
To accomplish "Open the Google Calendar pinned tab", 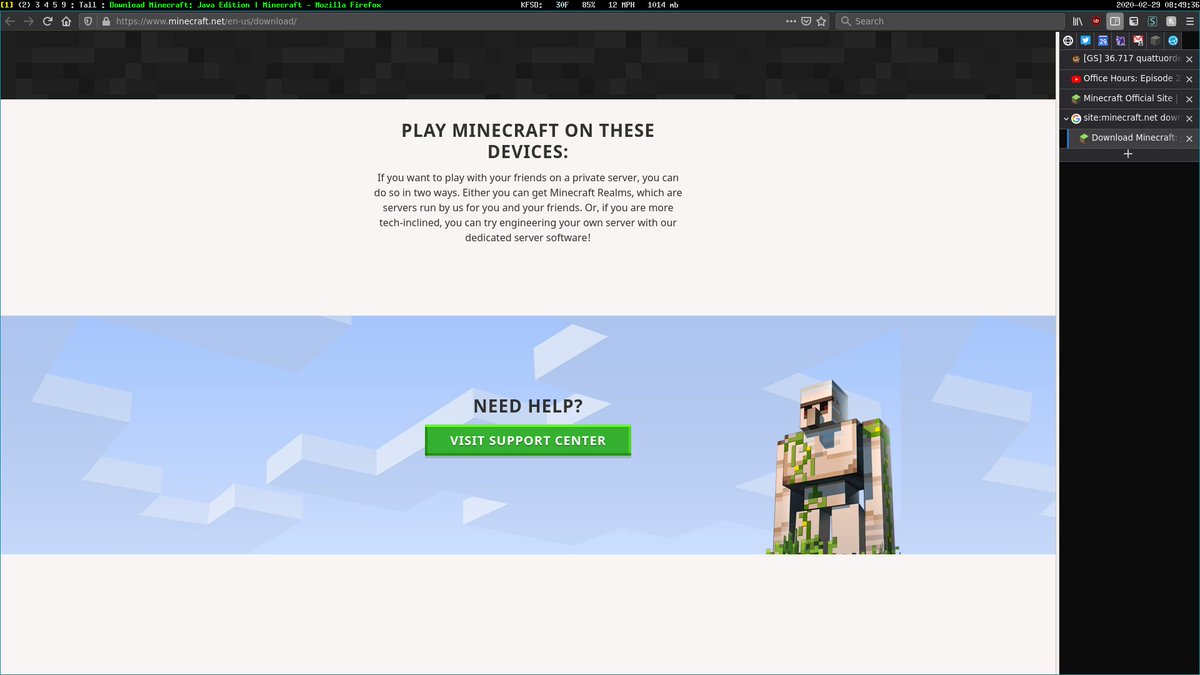I will pos(1103,41).
